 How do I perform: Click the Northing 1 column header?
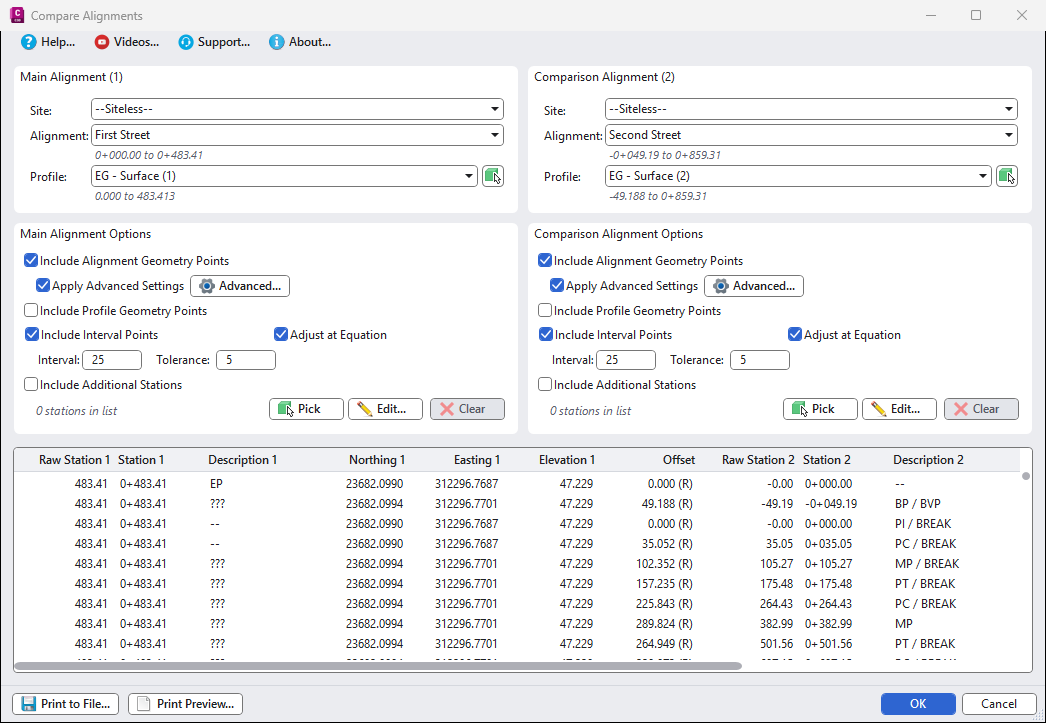coord(377,460)
